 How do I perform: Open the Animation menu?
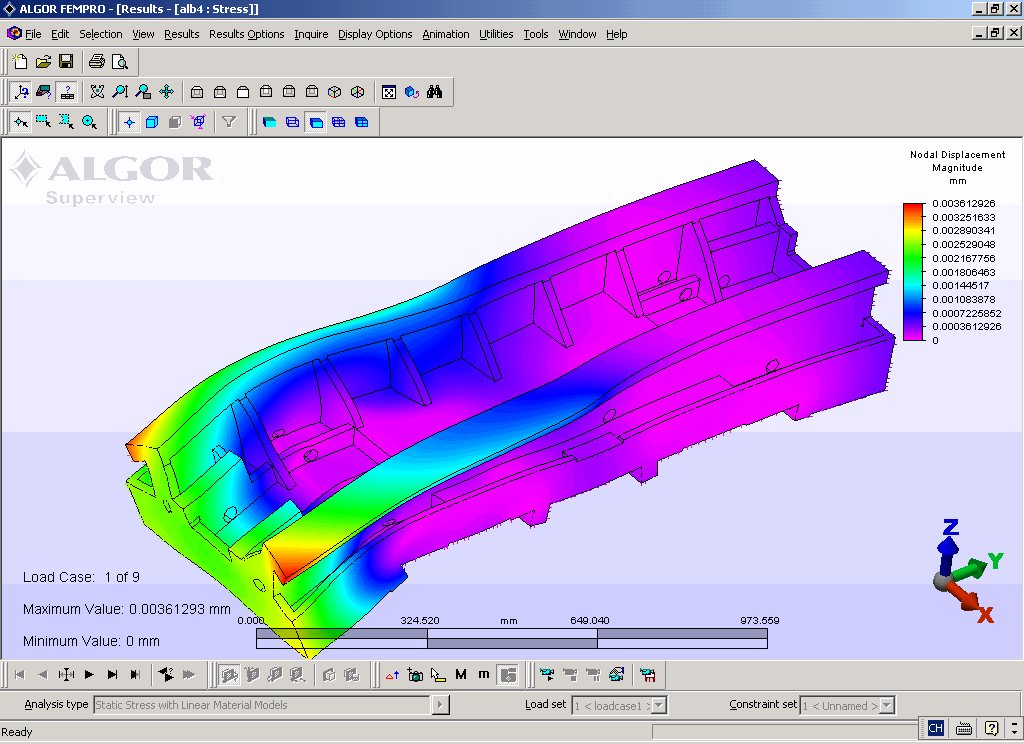[x=445, y=34]
